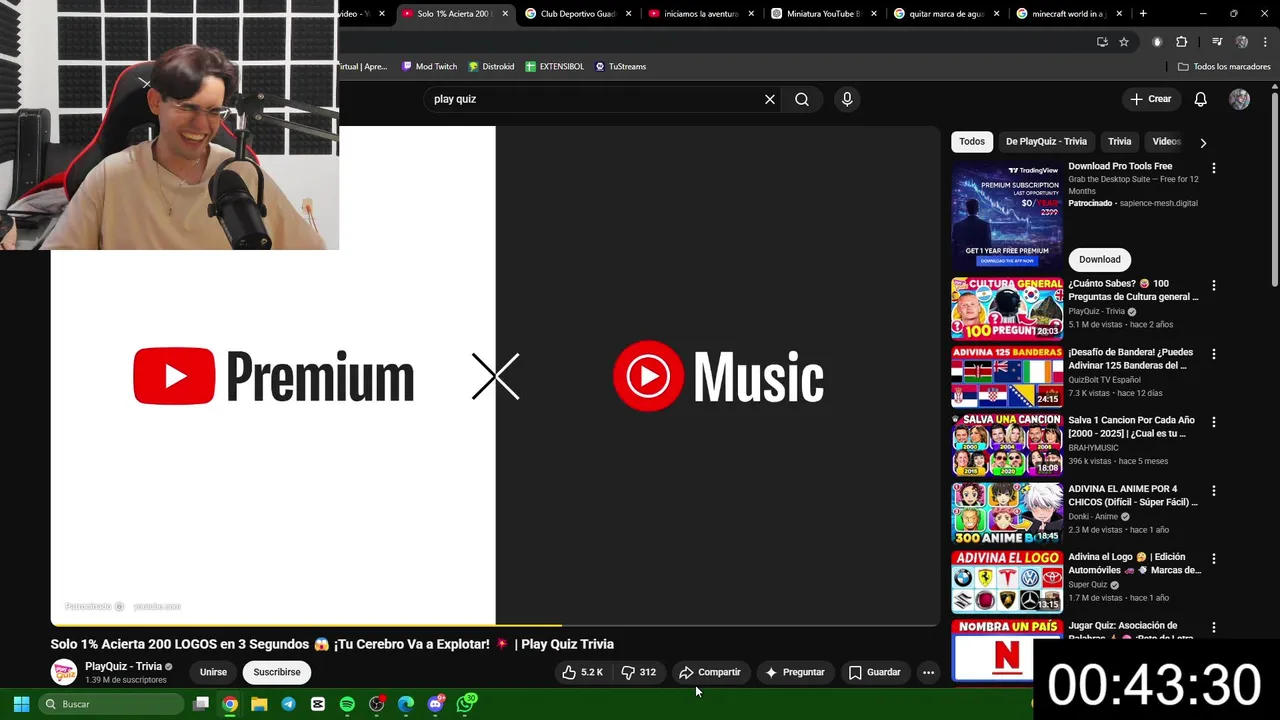Open the Mod Twitch bookmark
This screenshot has width=1280, height=720.
429,66
